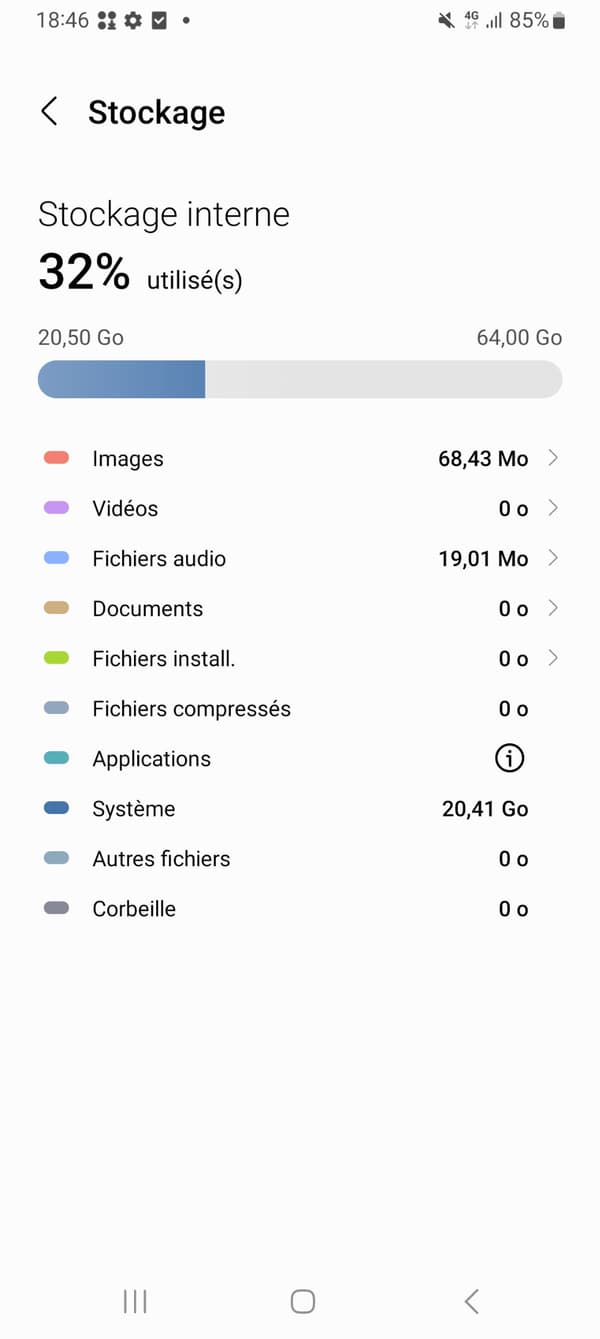Open the Fichiers install. row
The image size is (600, 1339).
click(300, 659)
